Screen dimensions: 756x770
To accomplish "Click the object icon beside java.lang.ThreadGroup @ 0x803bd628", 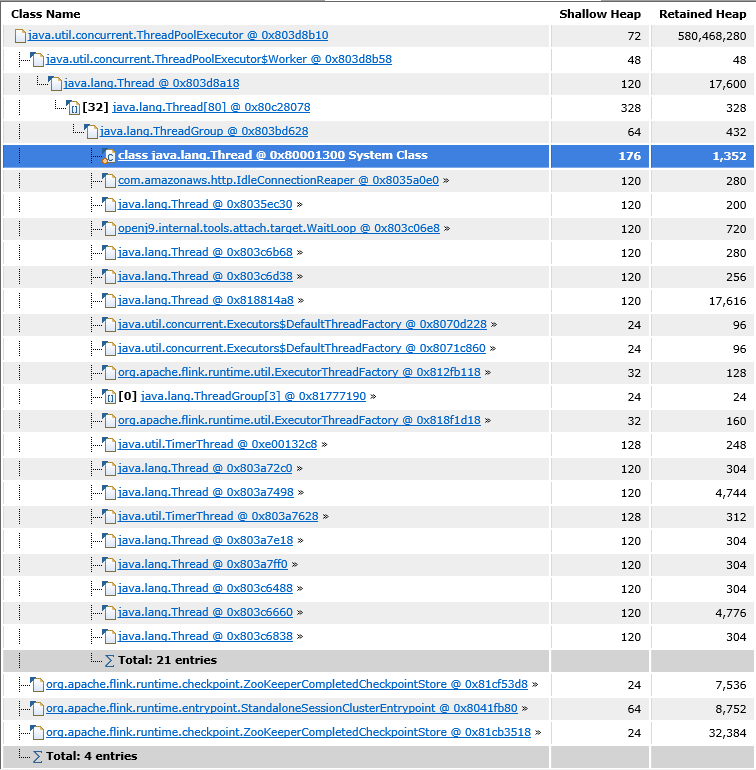I will pyautogui.click(x=91, y=132).
